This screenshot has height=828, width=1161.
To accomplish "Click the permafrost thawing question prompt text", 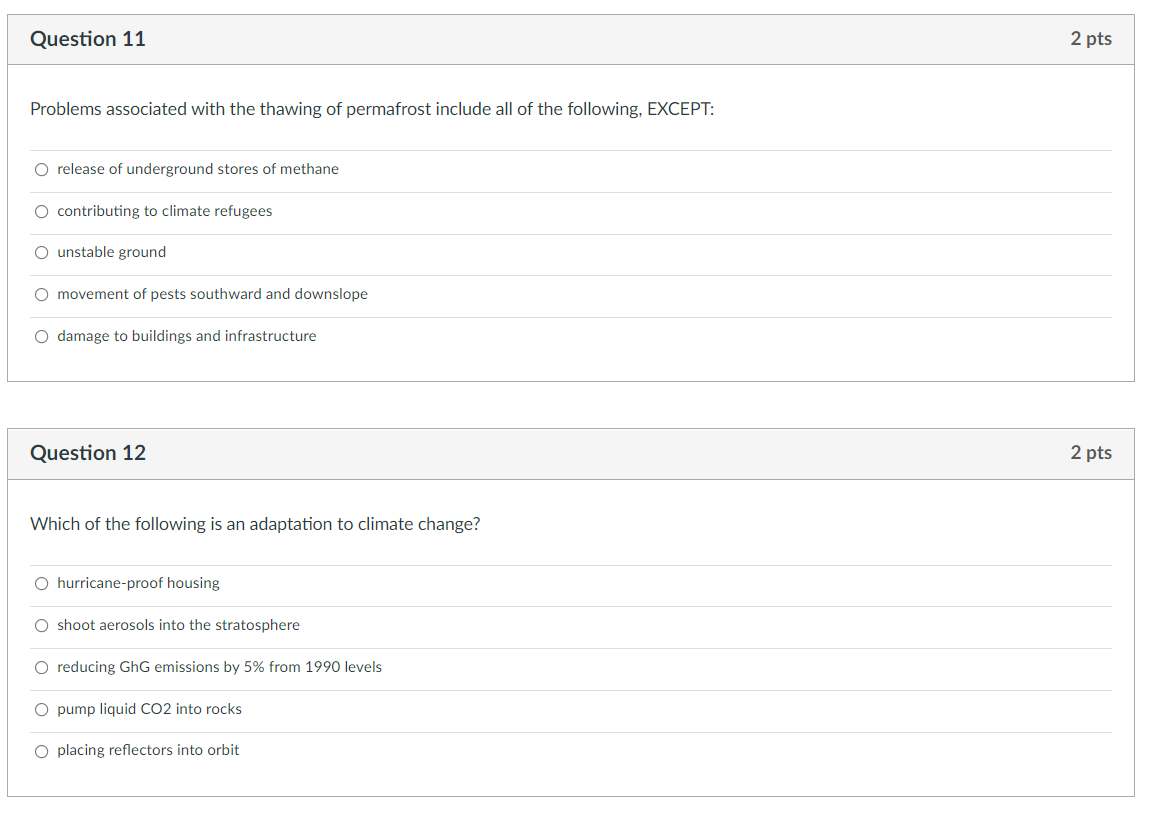I will coord(372,110).
